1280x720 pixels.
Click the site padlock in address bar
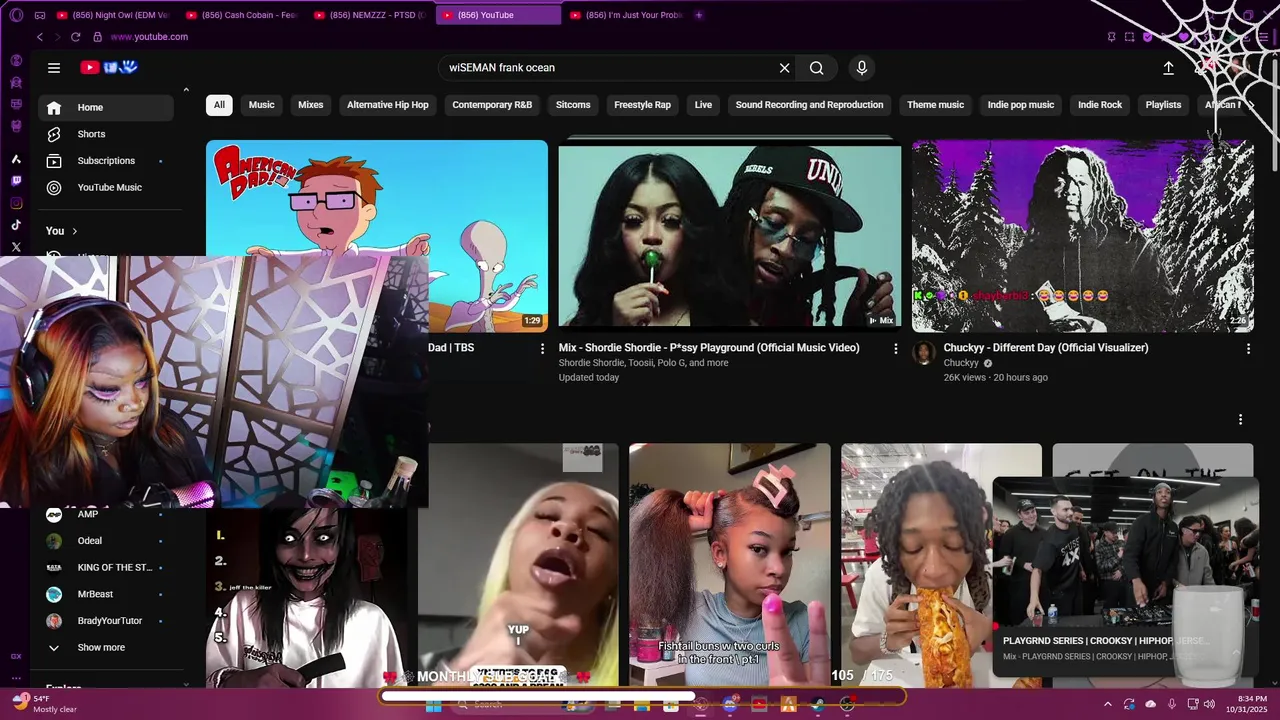tap(97, 37)
